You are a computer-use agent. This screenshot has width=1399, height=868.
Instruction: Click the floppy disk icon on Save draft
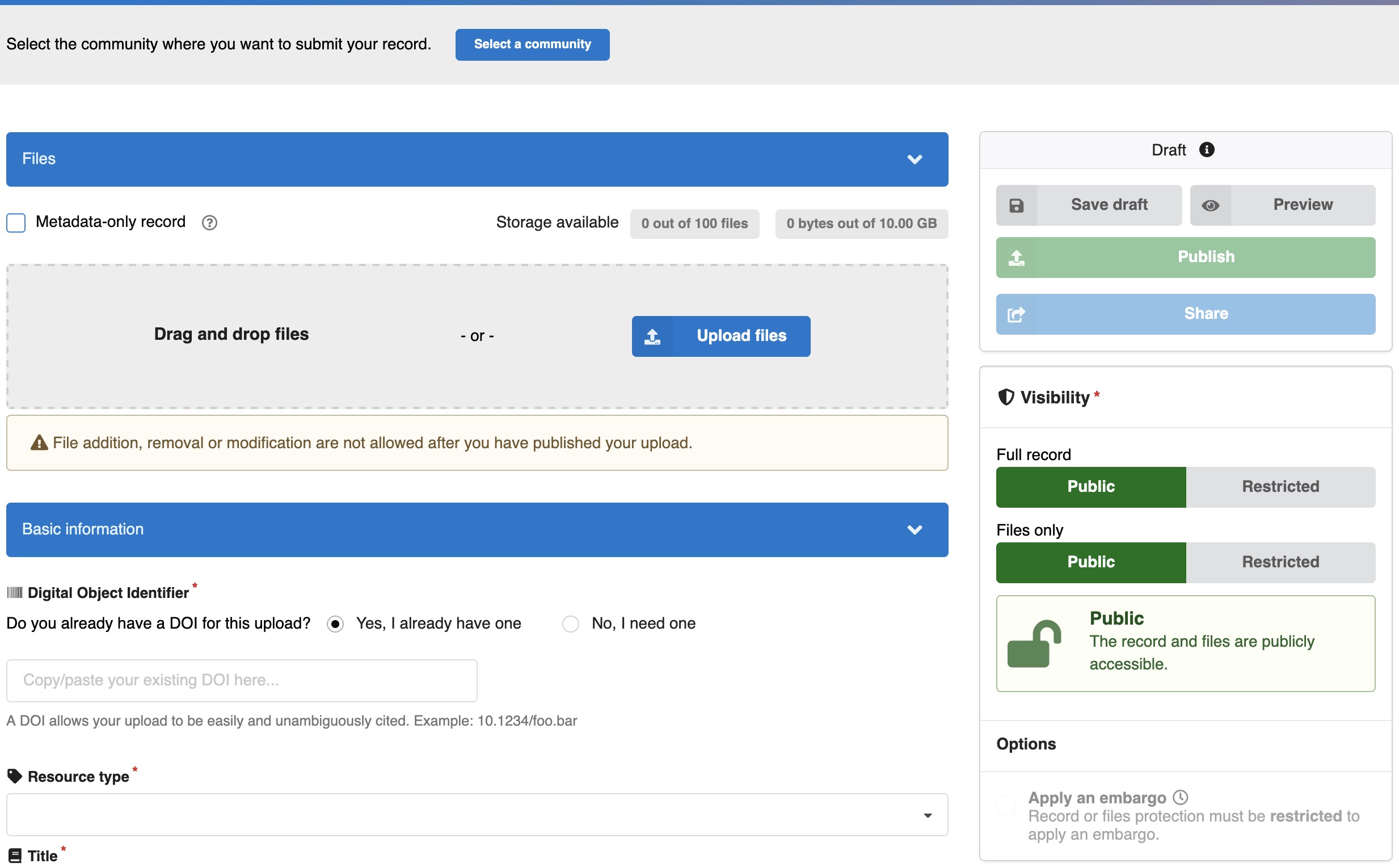[1016, 205]
